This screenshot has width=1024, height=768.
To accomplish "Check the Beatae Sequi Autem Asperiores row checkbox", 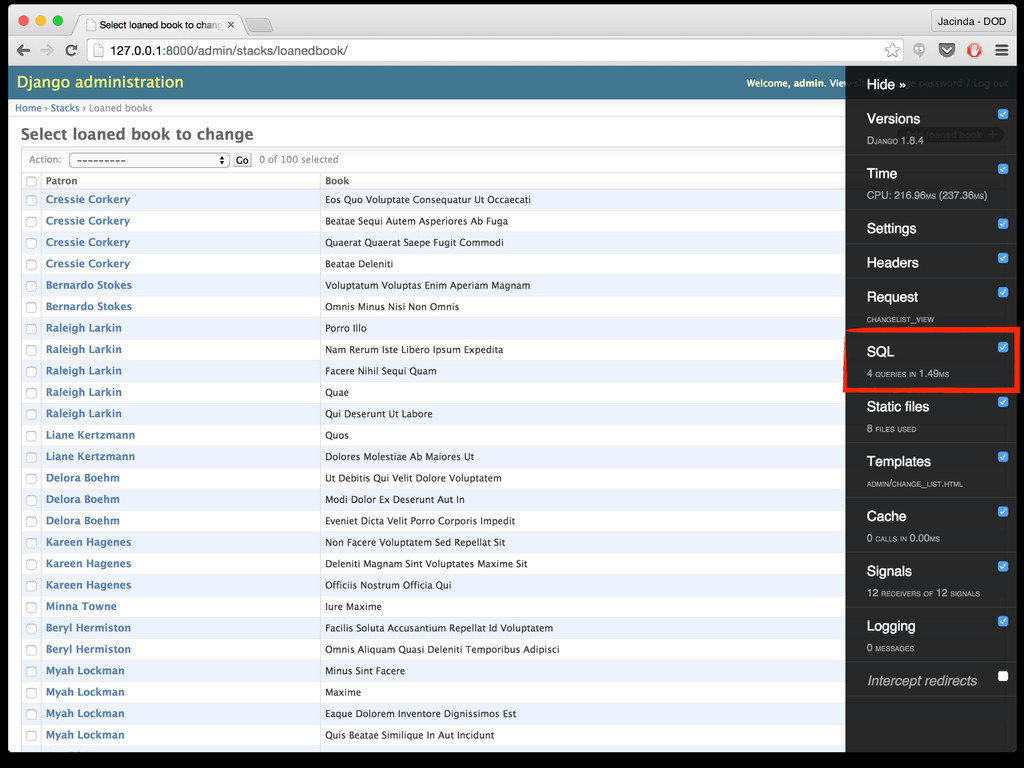I will click(x=31, y=221).
